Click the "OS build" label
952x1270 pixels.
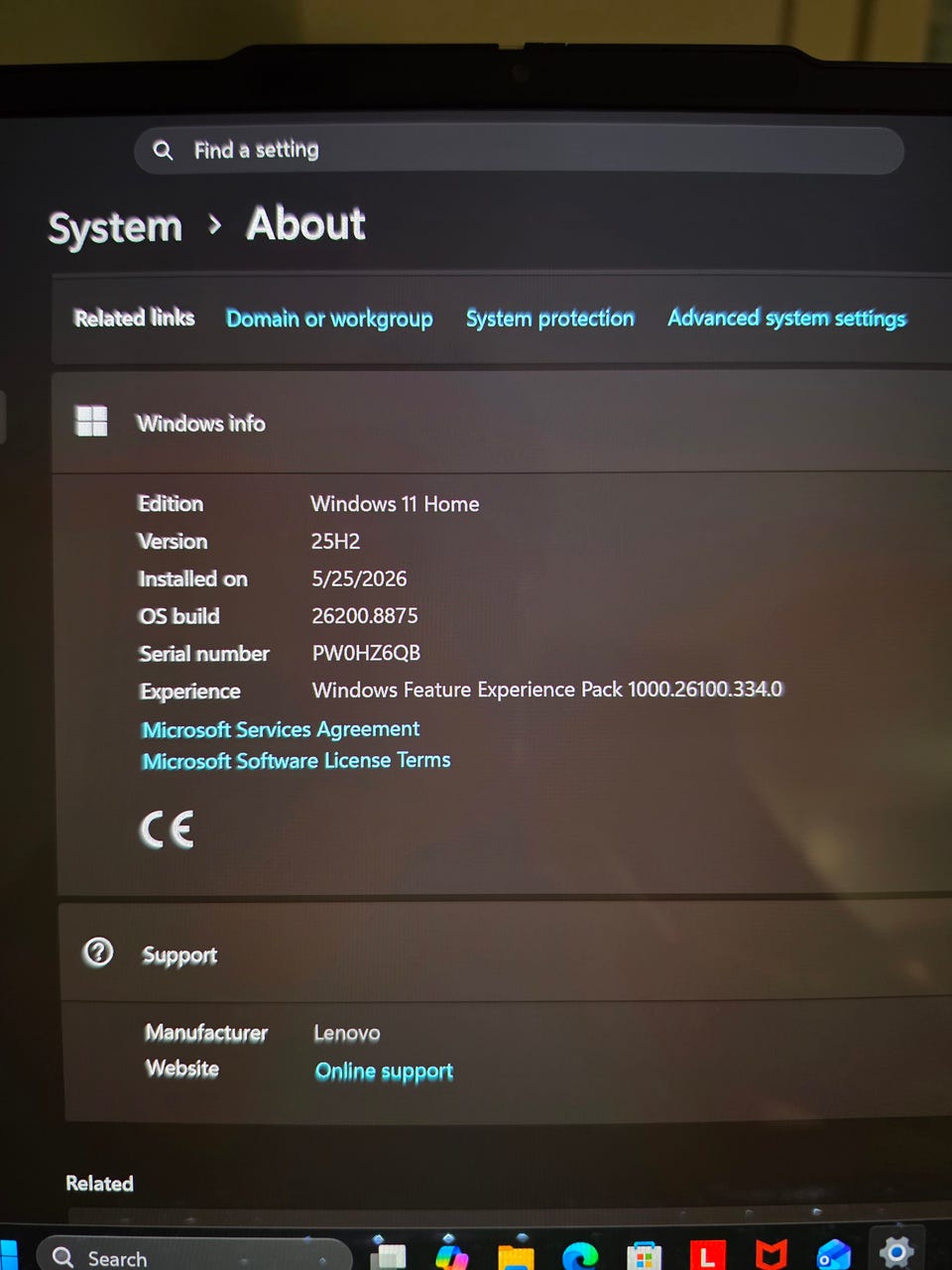coord(179,616)
